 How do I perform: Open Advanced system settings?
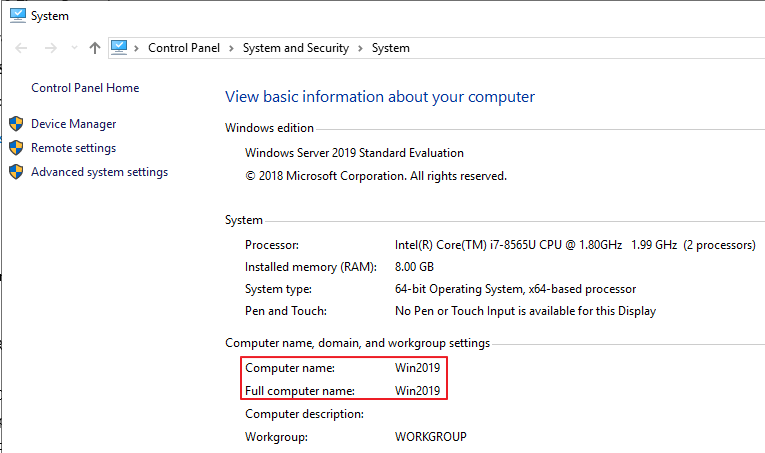(x=100, y=172)
